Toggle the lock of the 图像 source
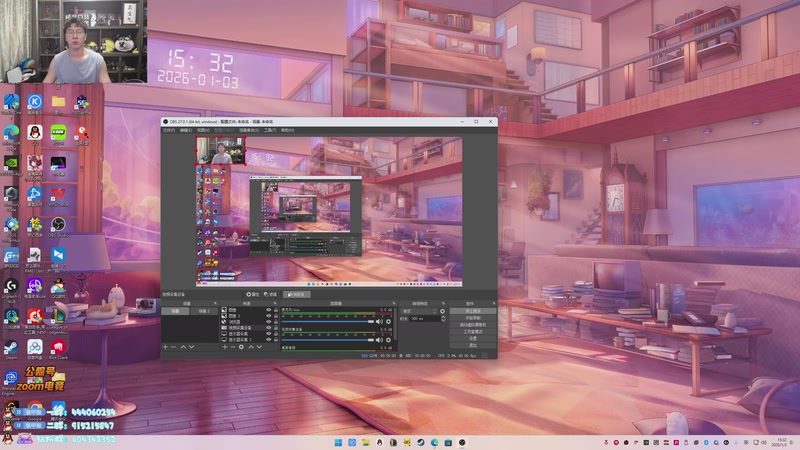The image size is (800, 450). [x=276, y=310]
